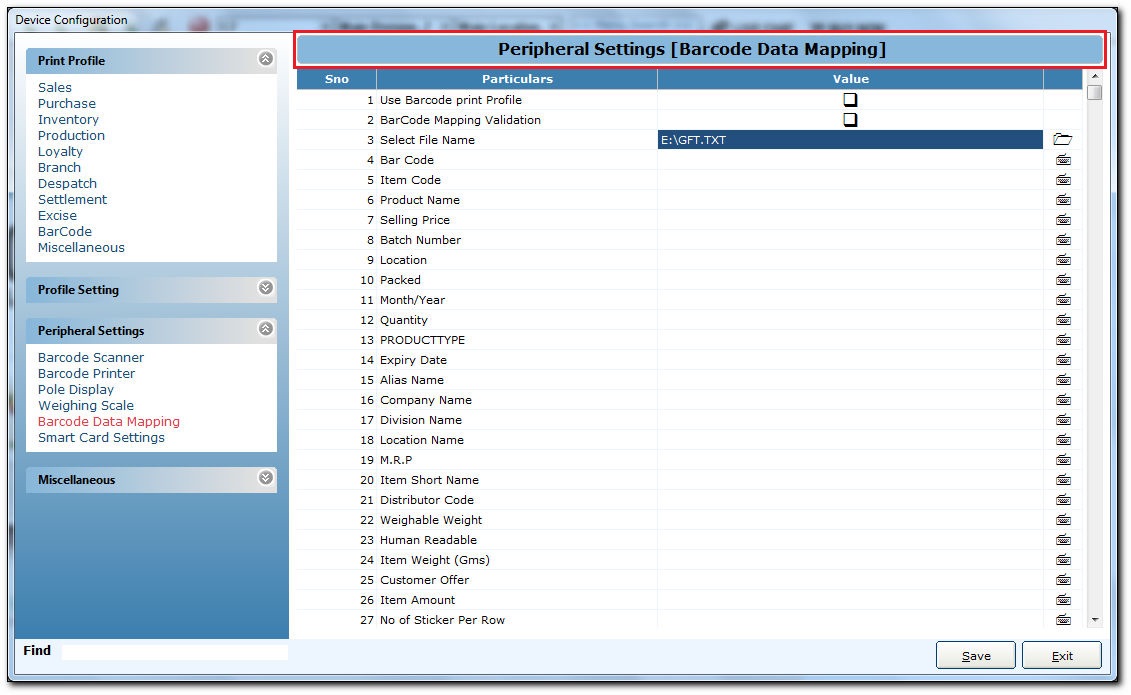Click keyboard icon in Packed row
Viewport: 1131px width, 695px height.
(1063, 280)
